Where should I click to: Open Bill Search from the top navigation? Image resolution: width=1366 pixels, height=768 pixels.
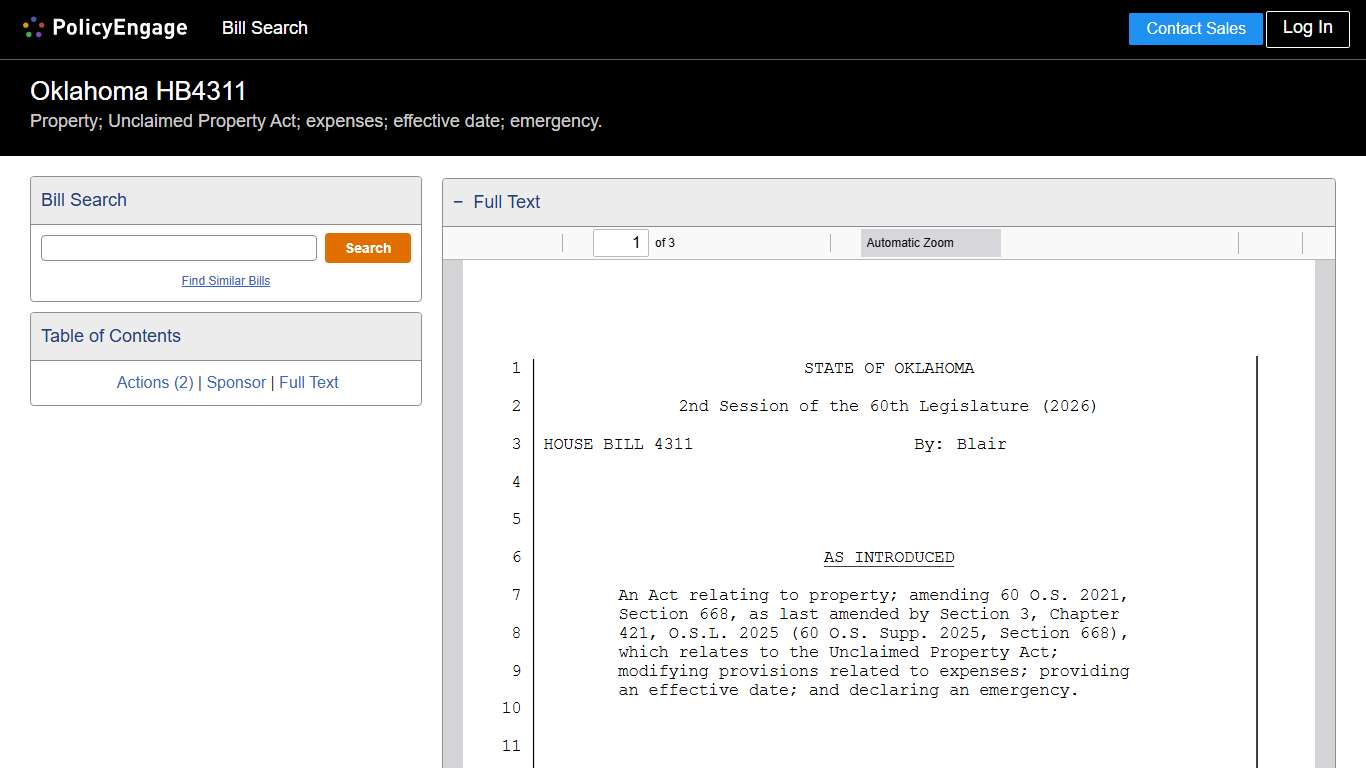pyautogui.click(x=264, y=28)
